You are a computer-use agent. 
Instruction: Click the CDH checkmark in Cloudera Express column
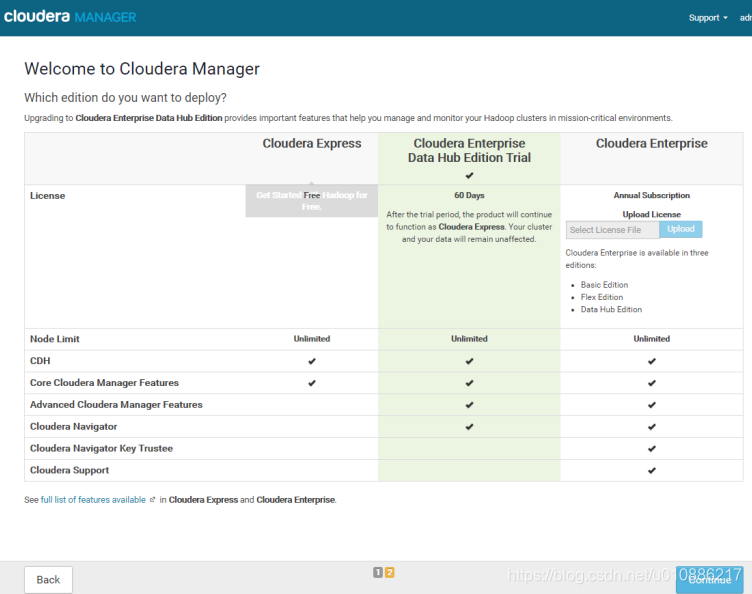[x=312, y=361]
